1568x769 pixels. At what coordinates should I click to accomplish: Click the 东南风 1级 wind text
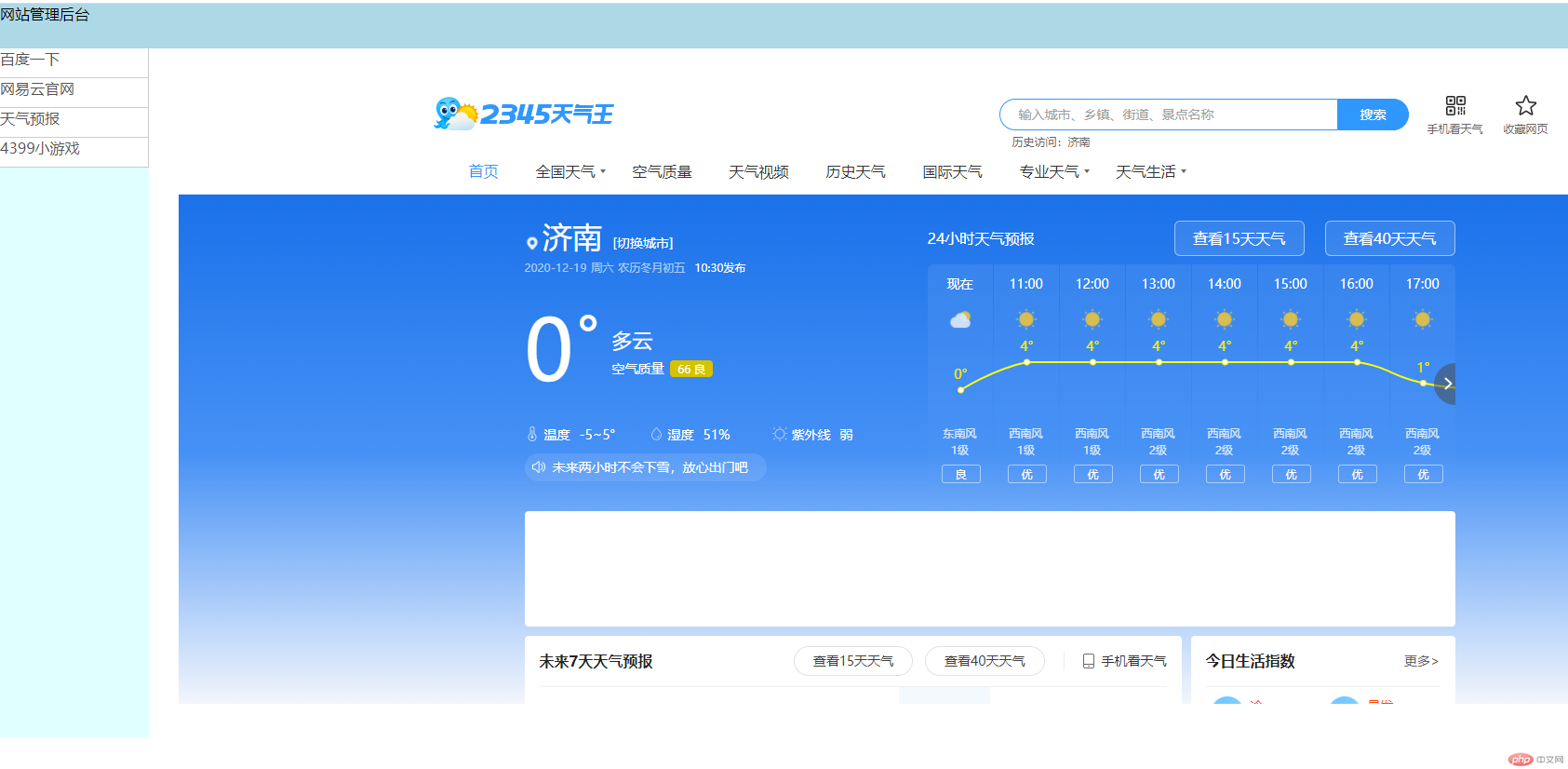[960, 442]
